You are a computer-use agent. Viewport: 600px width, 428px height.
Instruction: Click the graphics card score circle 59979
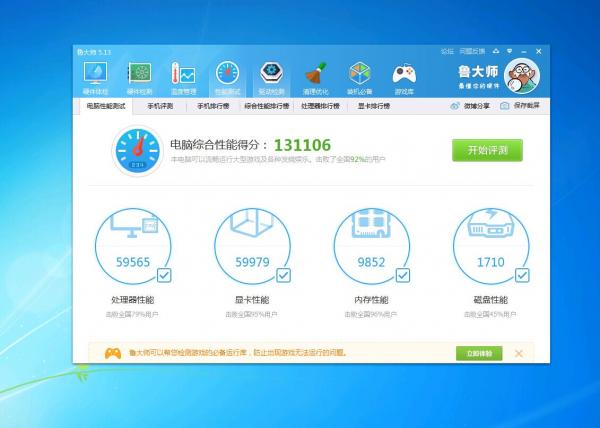[x=252, y=246]
